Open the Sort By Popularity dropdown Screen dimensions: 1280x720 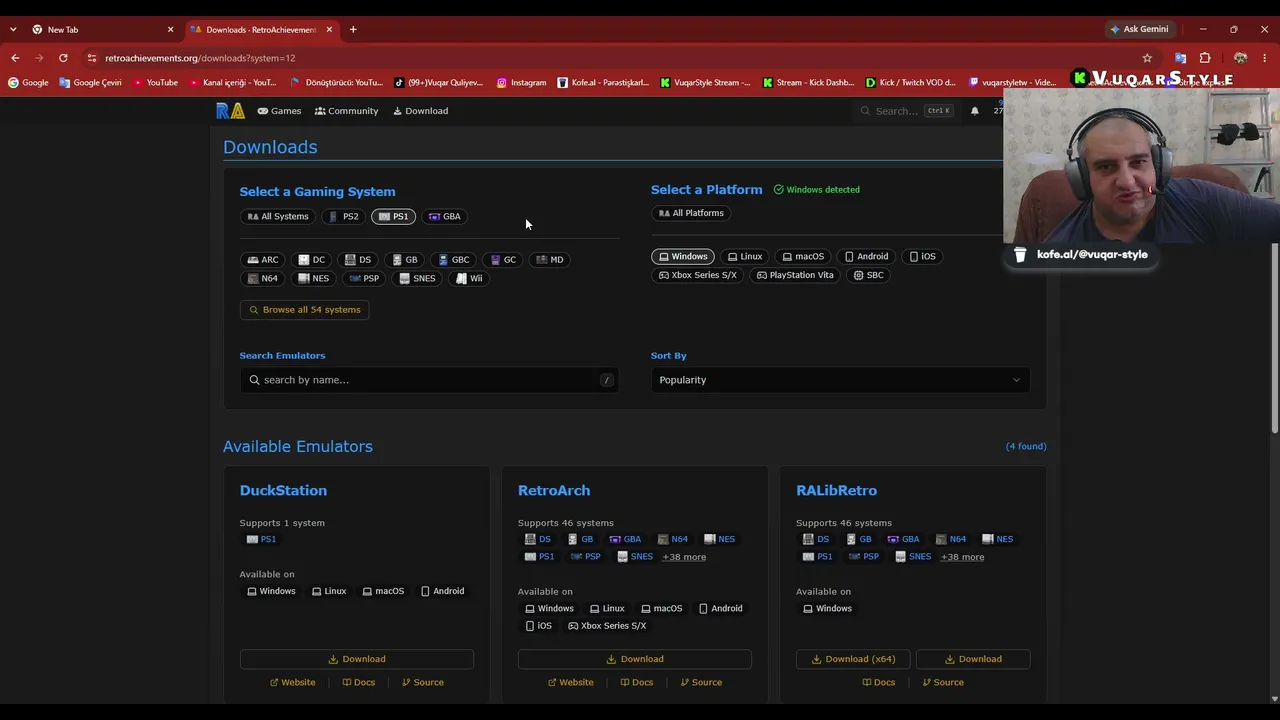[840, 380]
